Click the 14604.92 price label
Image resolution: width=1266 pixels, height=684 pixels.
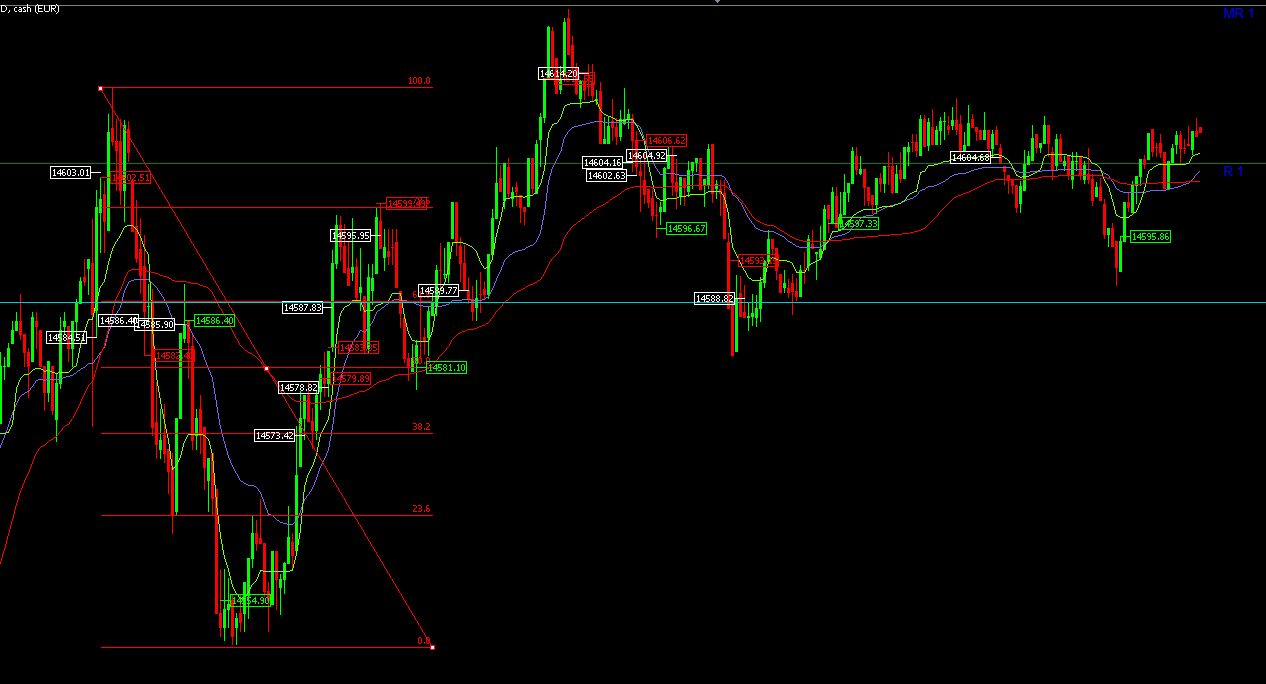647,156
